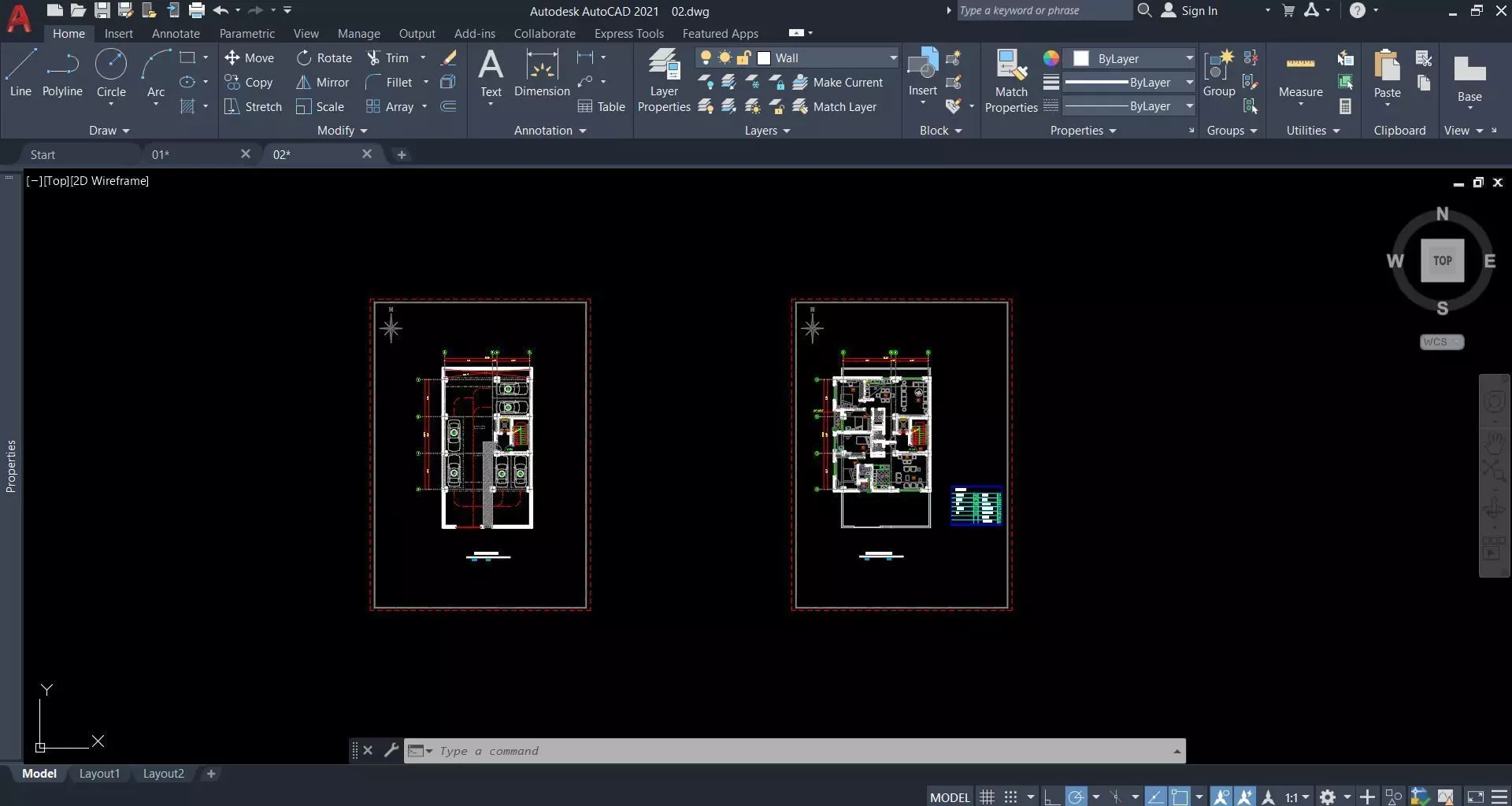Open the ByLayer linetype dropdown
This screenshot has height=806, width=1512.
(x=1189, y=105)
